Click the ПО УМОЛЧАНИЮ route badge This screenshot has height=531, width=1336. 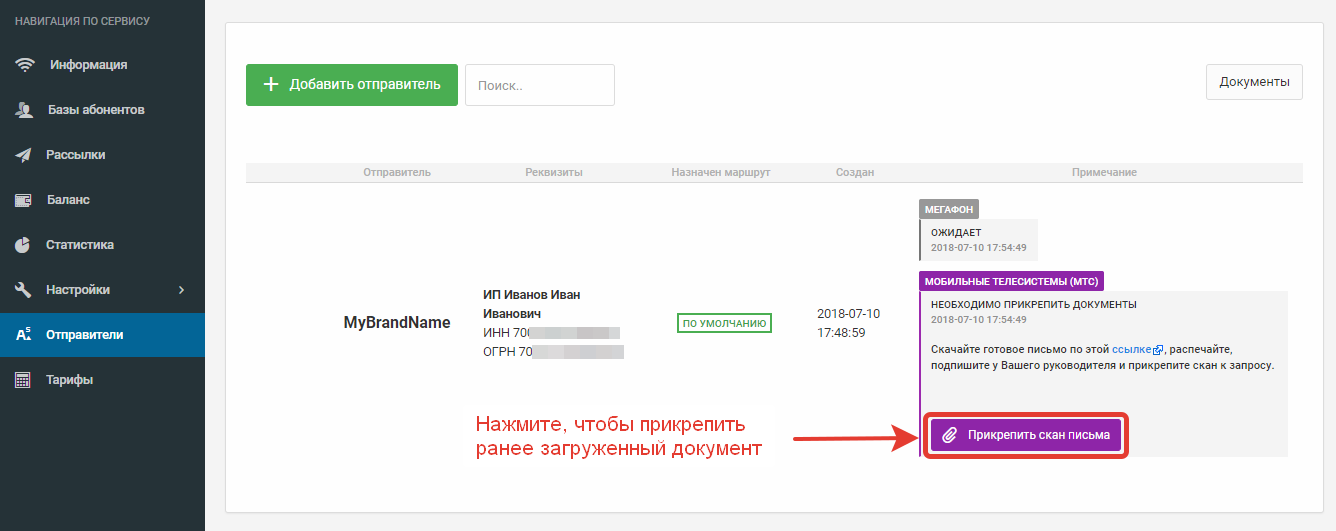[x=724, y=323]
